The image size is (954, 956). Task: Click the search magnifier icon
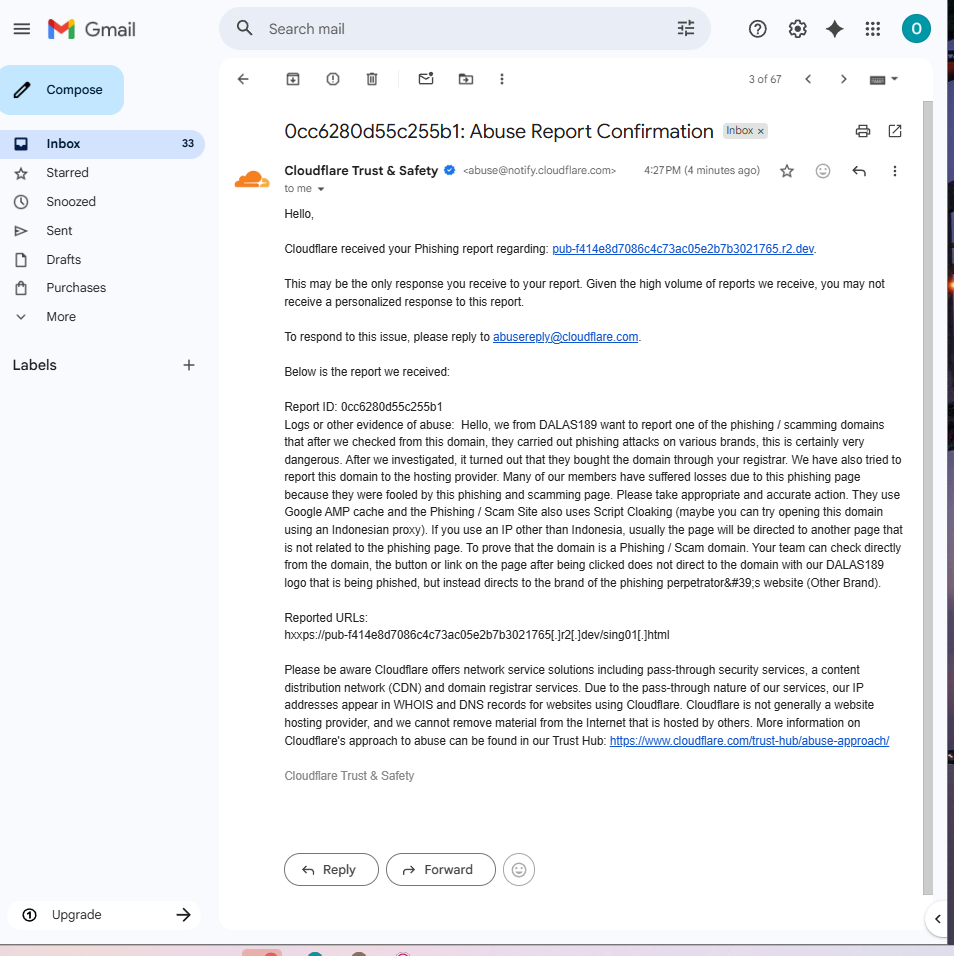245,28
